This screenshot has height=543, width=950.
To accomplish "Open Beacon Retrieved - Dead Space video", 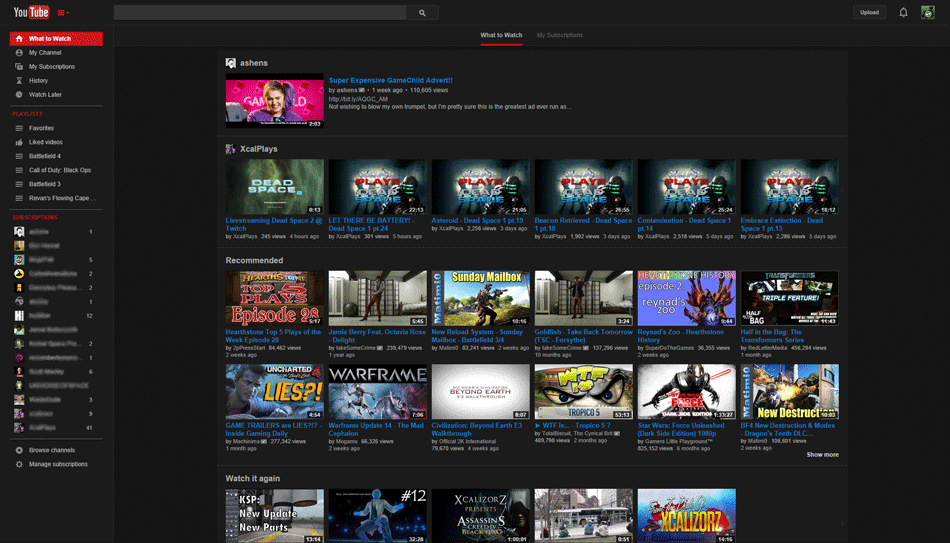I will 583,224.
